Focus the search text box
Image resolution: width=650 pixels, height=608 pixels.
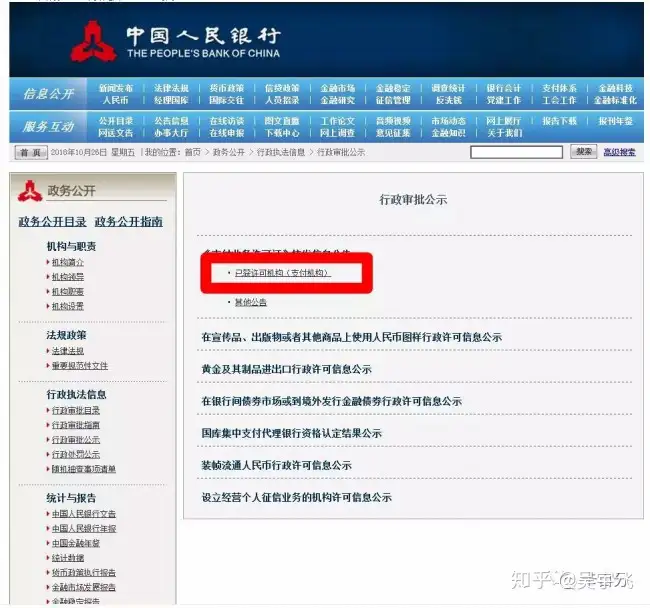pyautogui.click(x=516, y=152)
